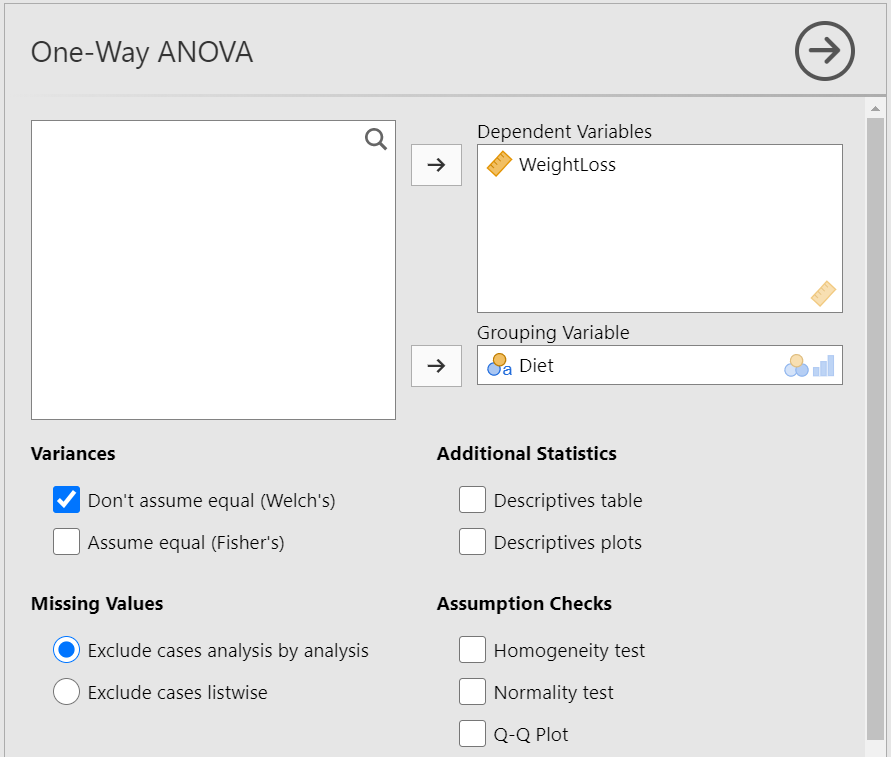Turn on Homogeneity test
This screenshot has height=757, width=891.
pyautogui.click(x=472, y=650)
